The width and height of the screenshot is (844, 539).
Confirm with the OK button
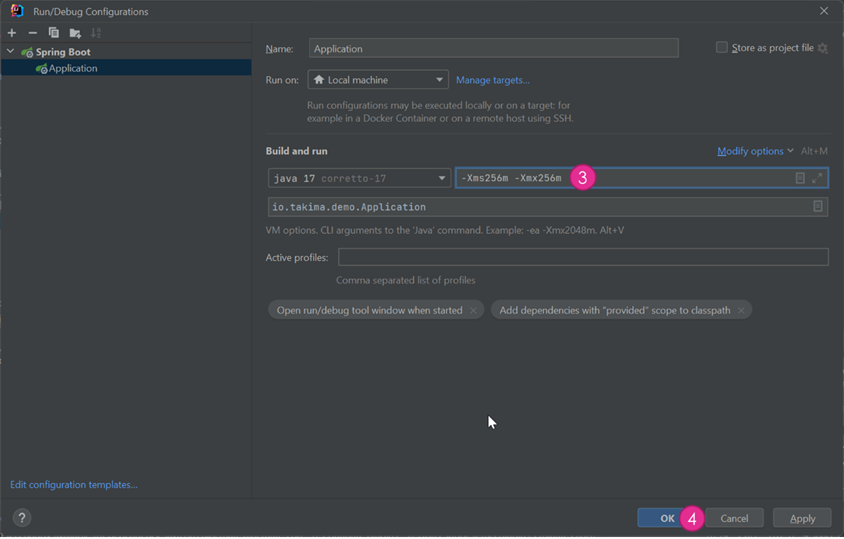(667, 519)
